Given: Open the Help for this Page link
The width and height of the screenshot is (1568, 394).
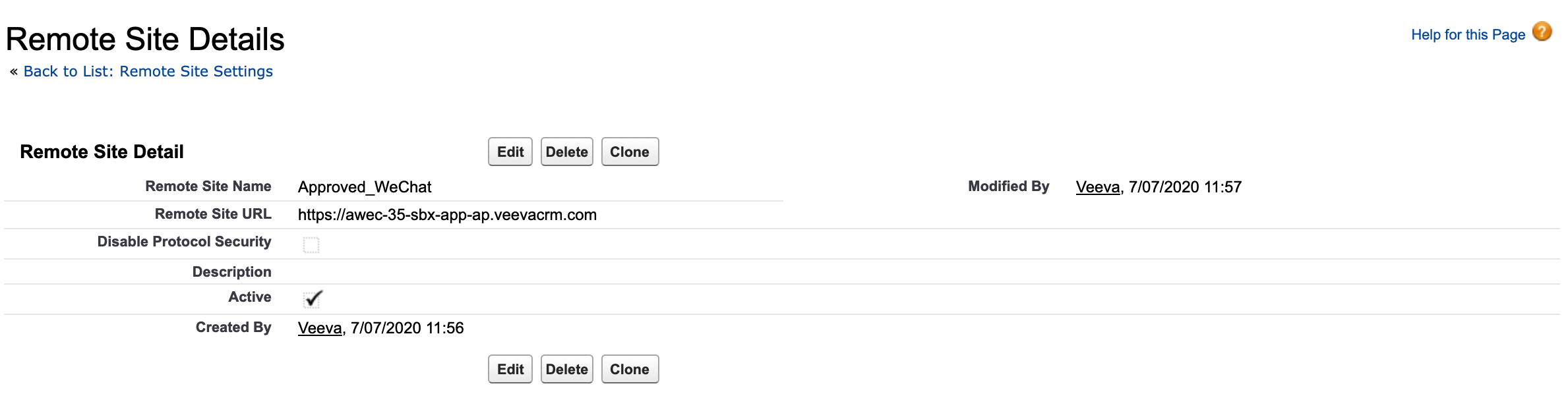Looking at the screenshot, I should point(1468,35).
